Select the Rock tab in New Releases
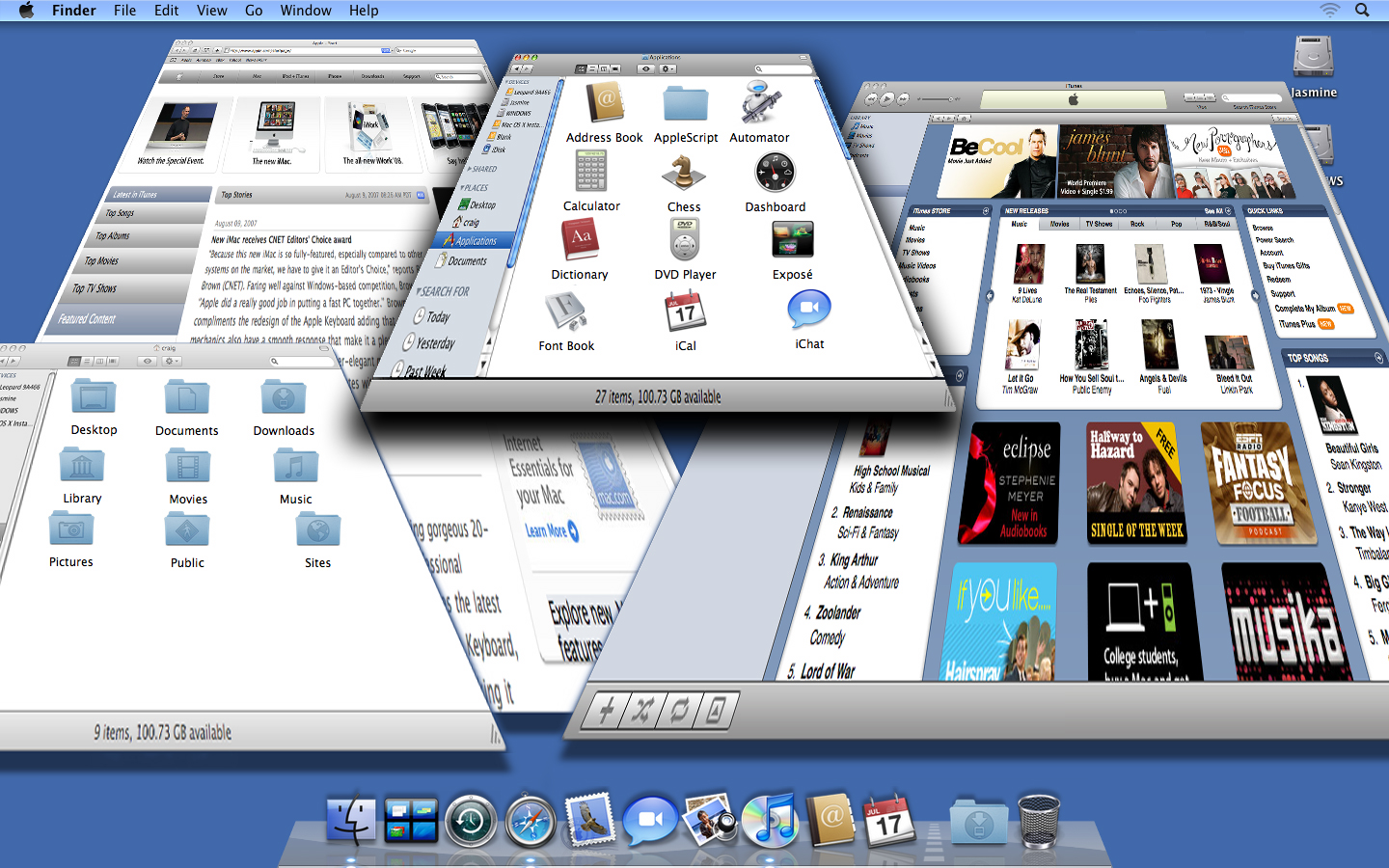The image size is (1389, 868). [x=1137, y=224]
